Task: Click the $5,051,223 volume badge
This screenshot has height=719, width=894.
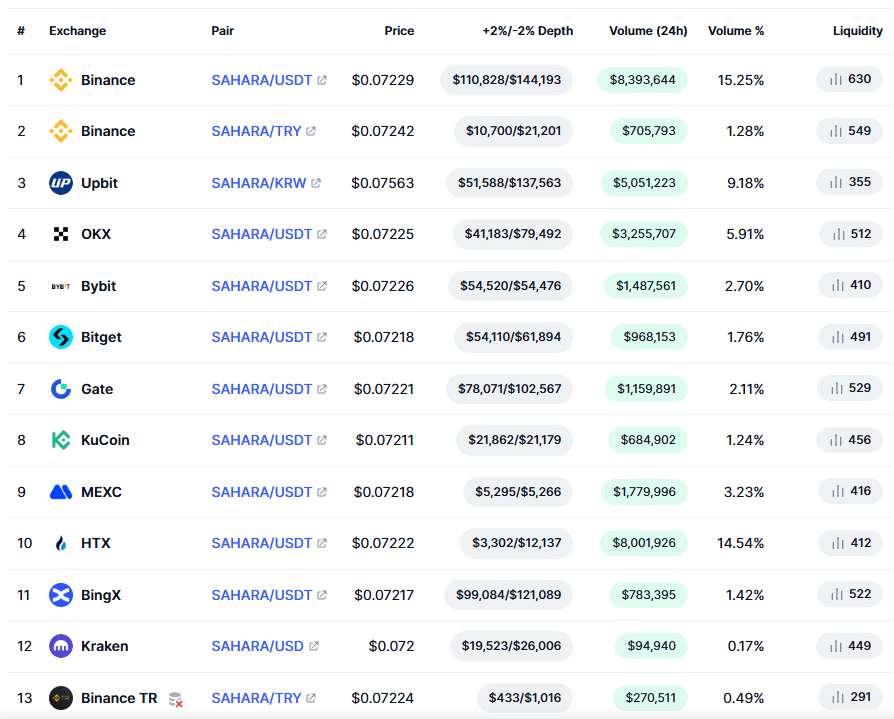Action: pyautogui.click(x=644, y=183)
